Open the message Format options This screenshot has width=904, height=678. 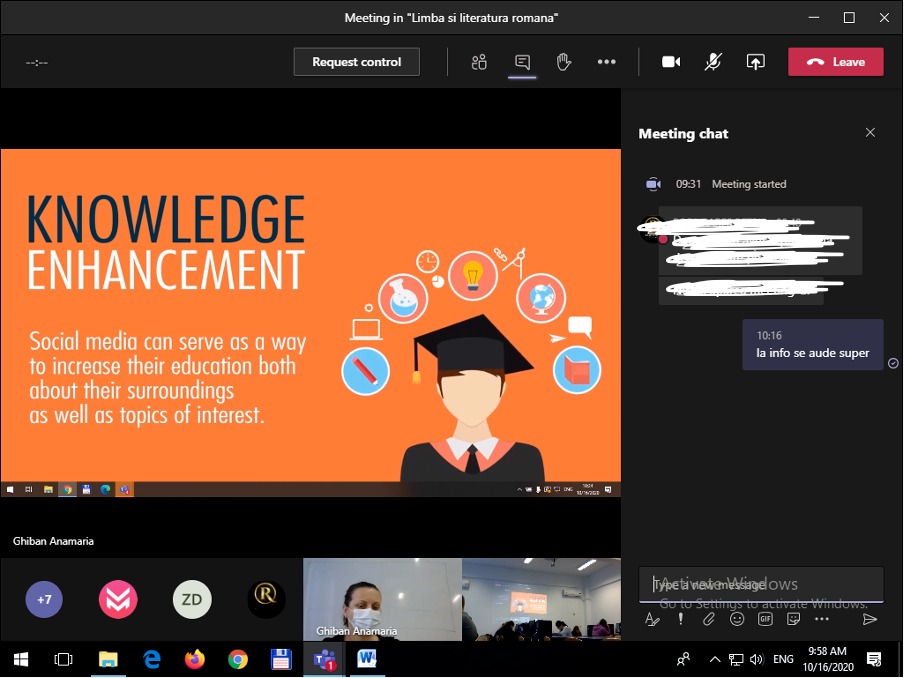pos(652,619)
